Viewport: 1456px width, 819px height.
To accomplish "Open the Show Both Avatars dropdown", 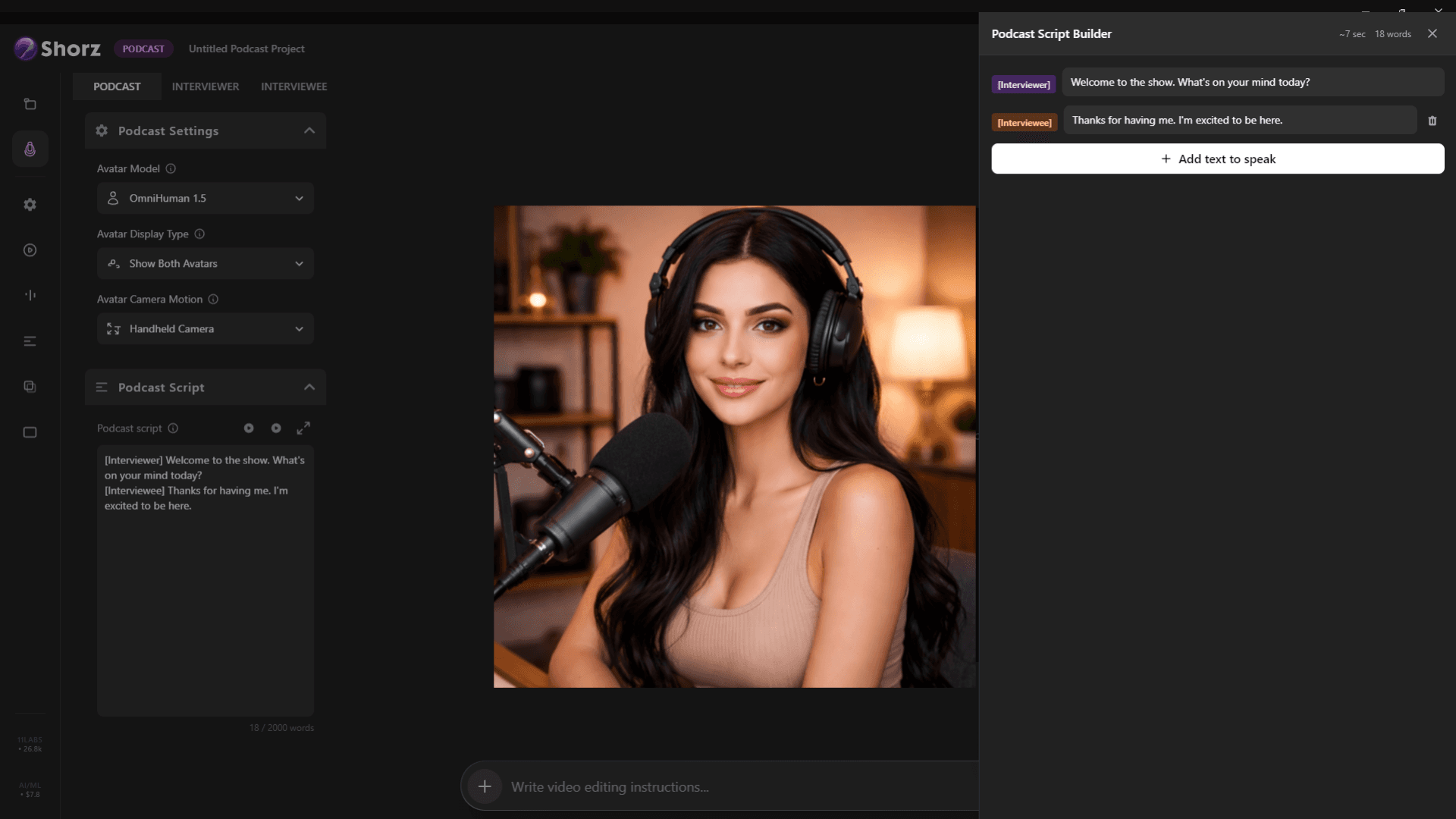I will (206, 263).
